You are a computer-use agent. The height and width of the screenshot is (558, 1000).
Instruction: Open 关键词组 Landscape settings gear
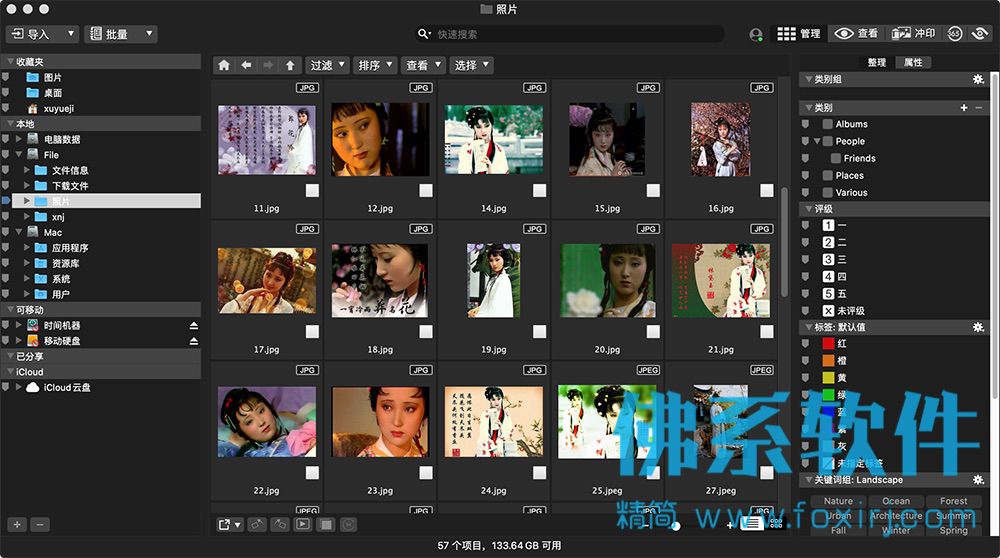tap(978, 480)
